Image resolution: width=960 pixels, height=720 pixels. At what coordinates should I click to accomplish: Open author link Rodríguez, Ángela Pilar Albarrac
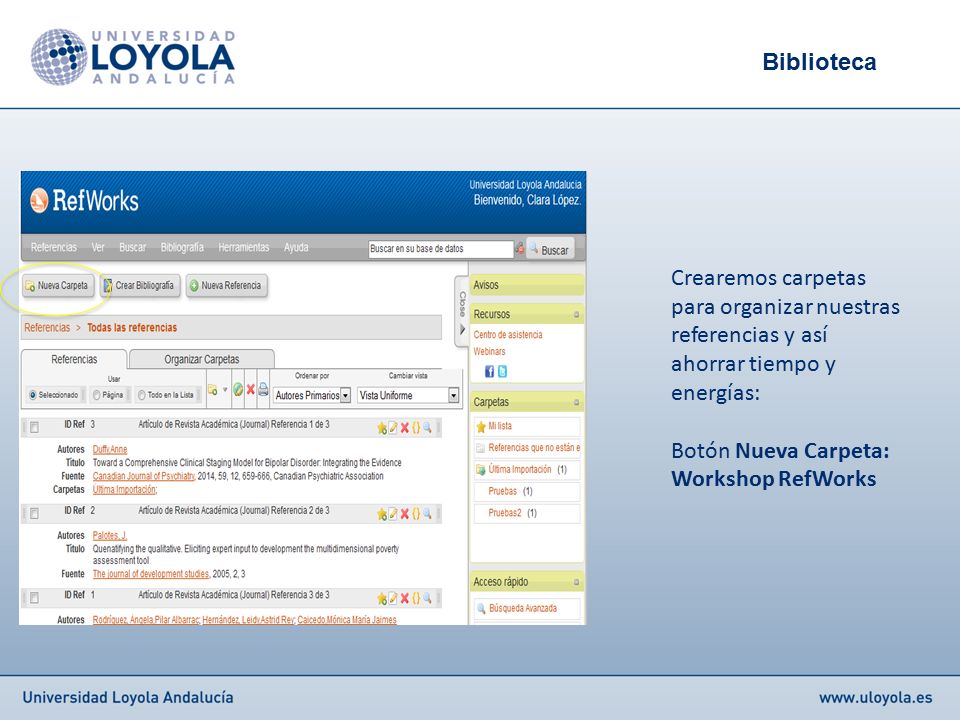[x=146, y=620]
